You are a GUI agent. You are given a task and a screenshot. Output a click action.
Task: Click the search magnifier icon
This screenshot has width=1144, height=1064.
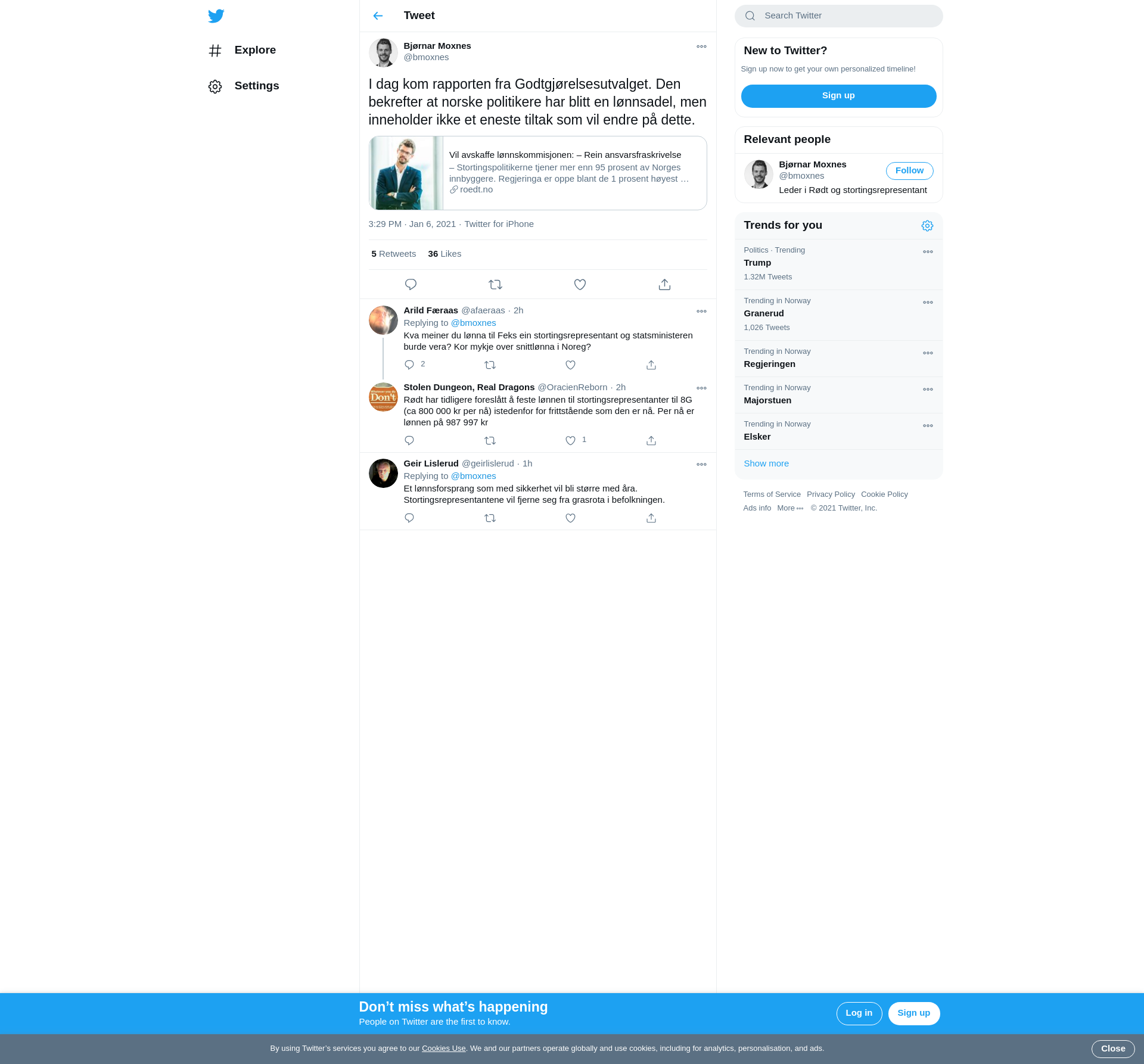tap(750, 16)
